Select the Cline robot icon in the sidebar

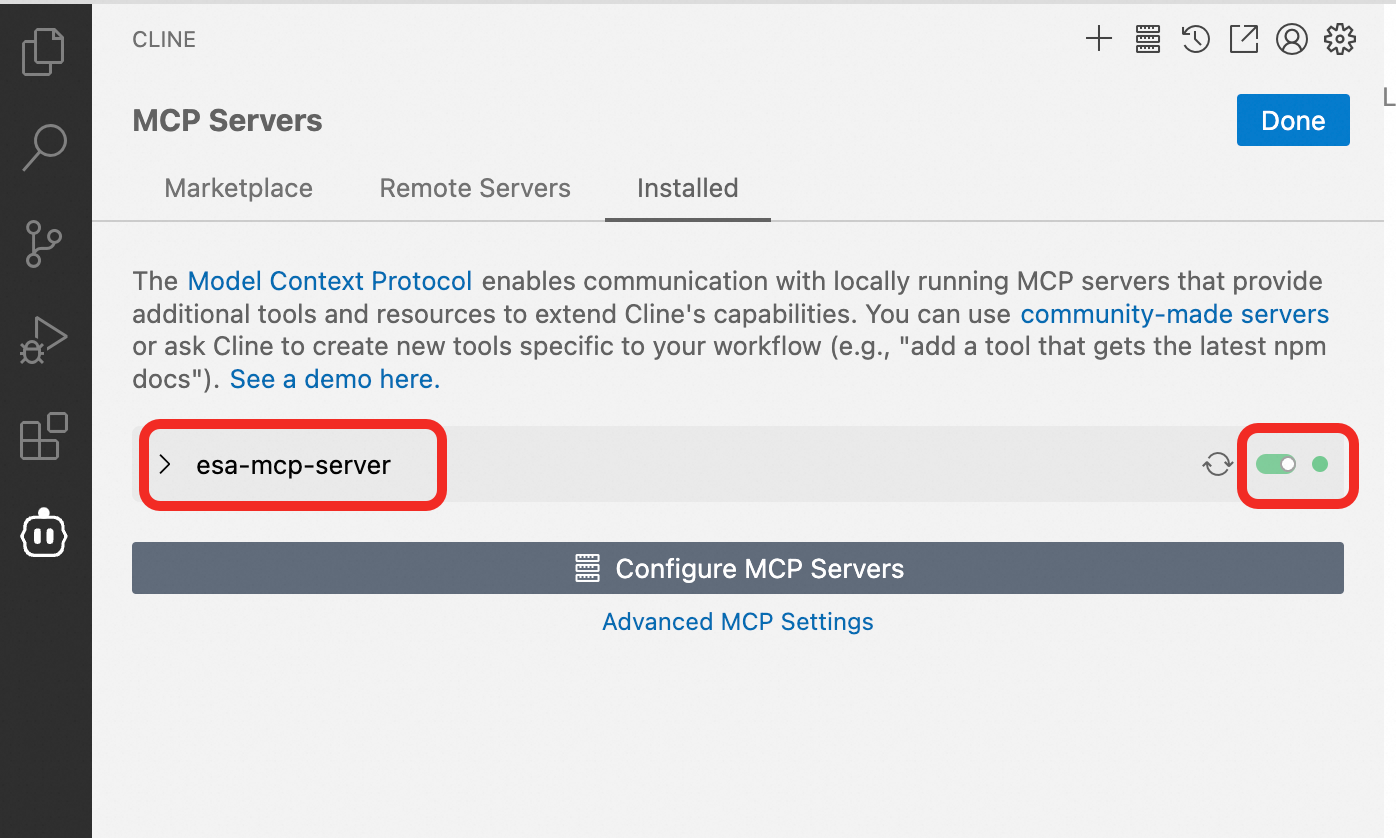point(44,533)
